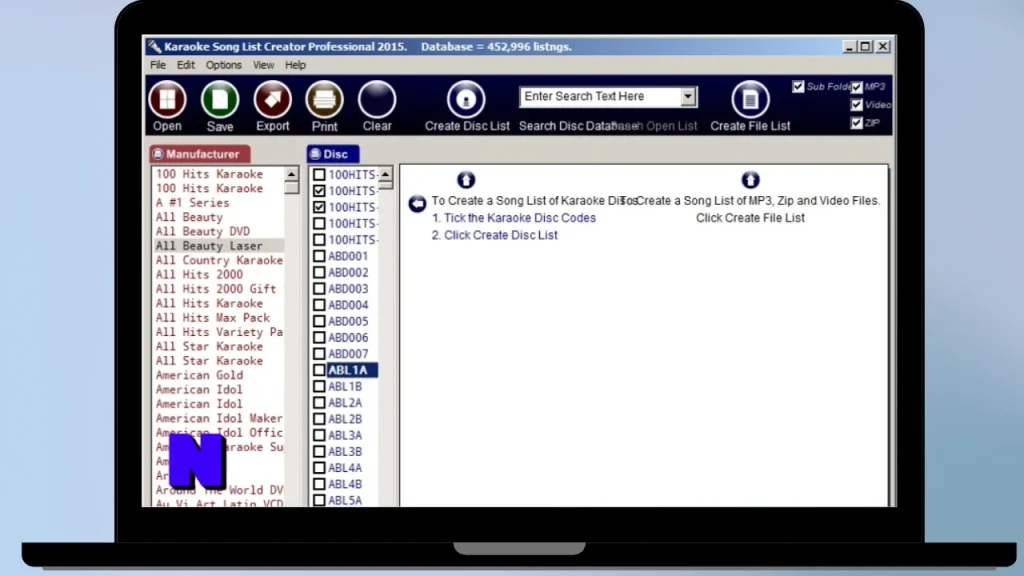Select 'All Hits Karaoke' manufacturer
The height and width of the screenshot is (576, 1024).
[209, 303]
